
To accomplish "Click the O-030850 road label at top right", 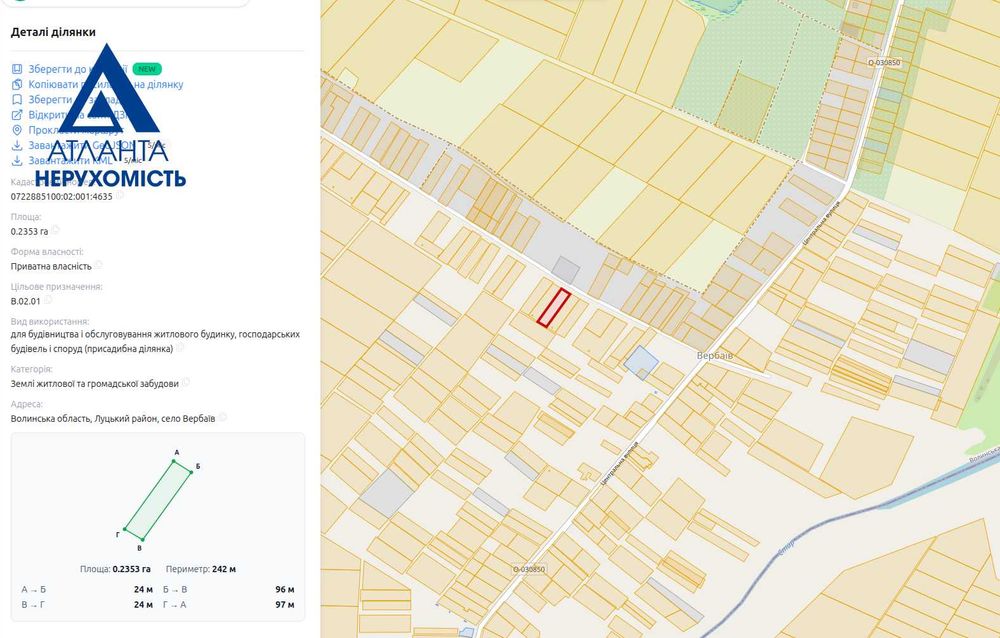I will click(884, 63).
